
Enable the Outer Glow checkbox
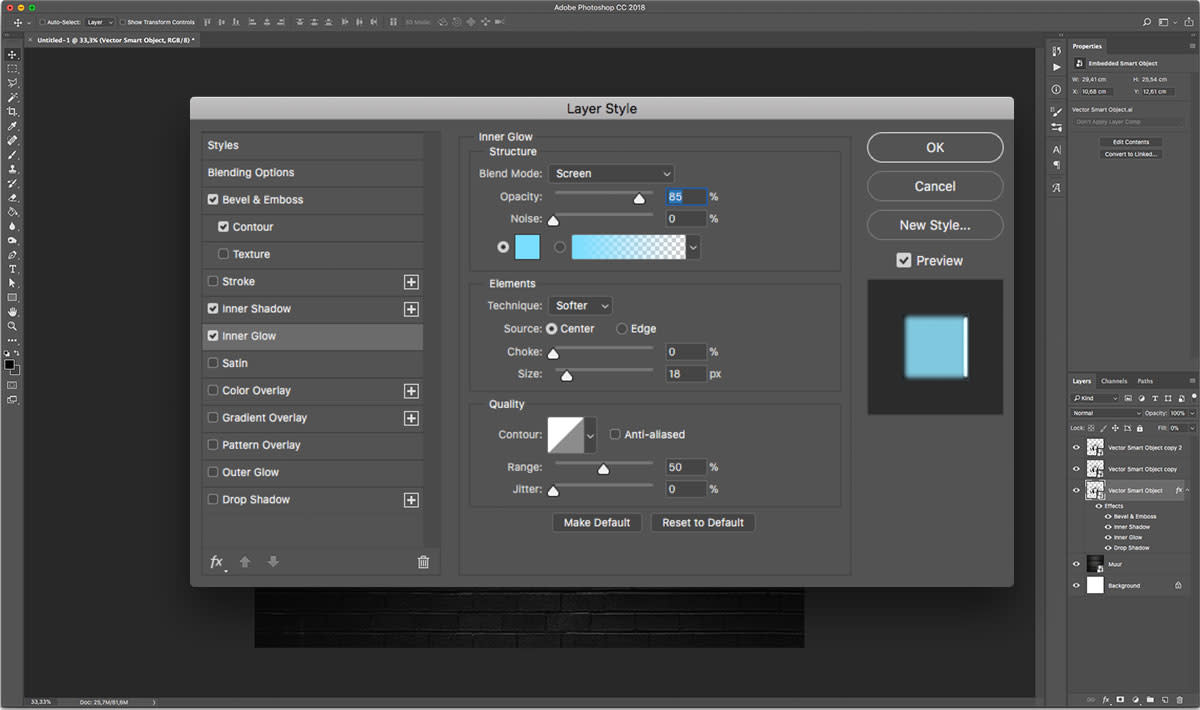pos(213,472)
